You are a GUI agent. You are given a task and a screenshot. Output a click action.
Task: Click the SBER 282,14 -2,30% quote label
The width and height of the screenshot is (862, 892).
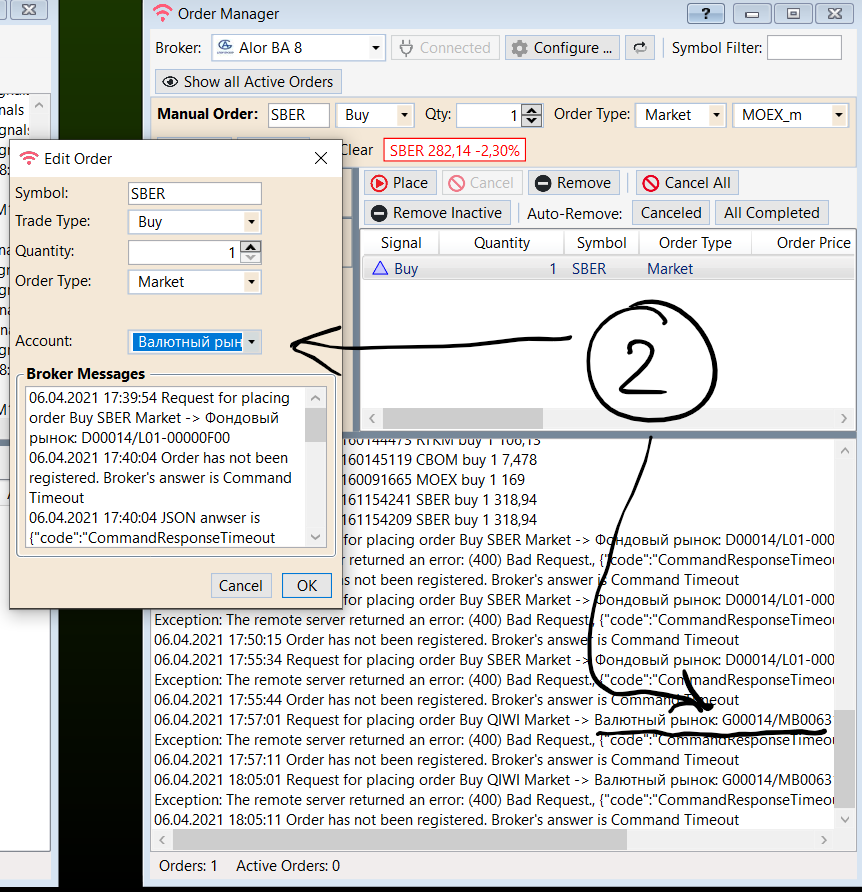point(454,151)
